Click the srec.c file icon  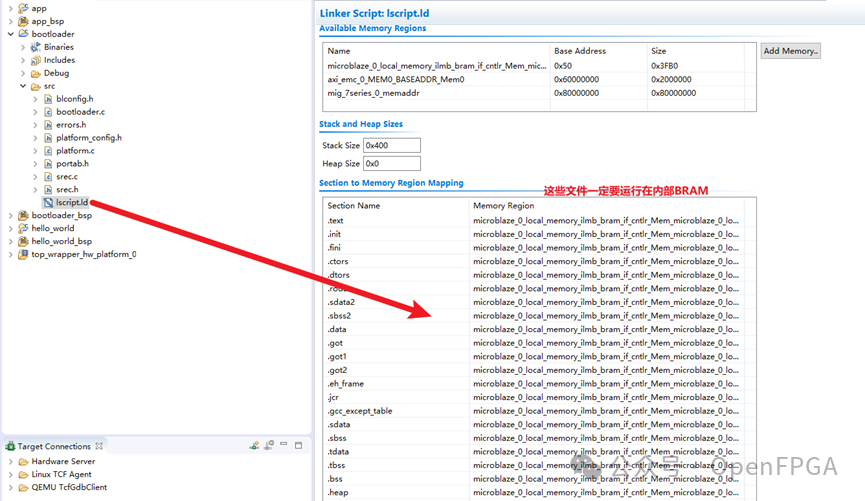(48, 177)
